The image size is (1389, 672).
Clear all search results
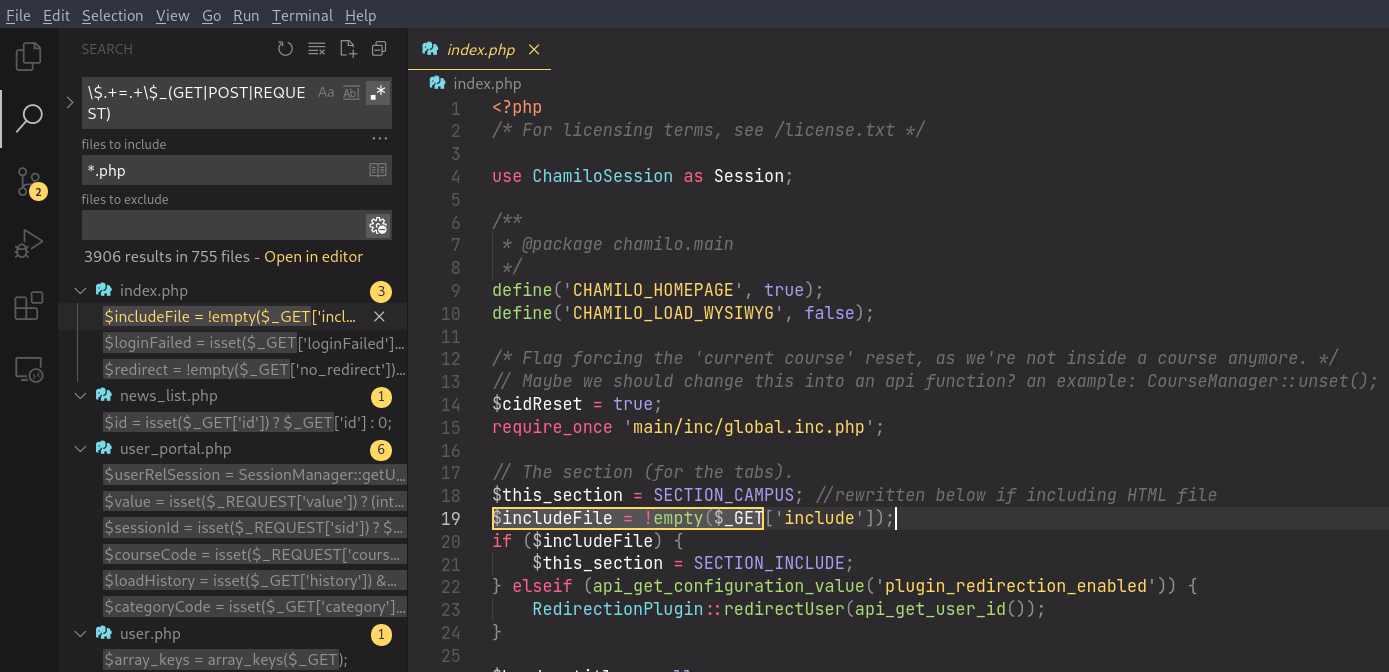point(316,49)
